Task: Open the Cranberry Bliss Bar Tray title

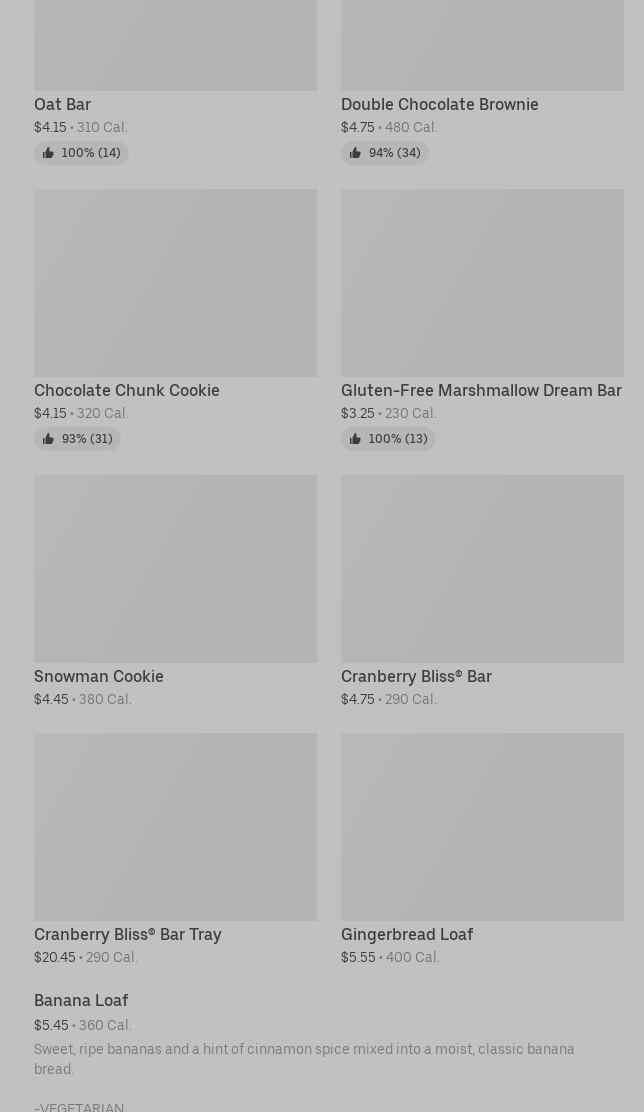Action: [127, 934]
